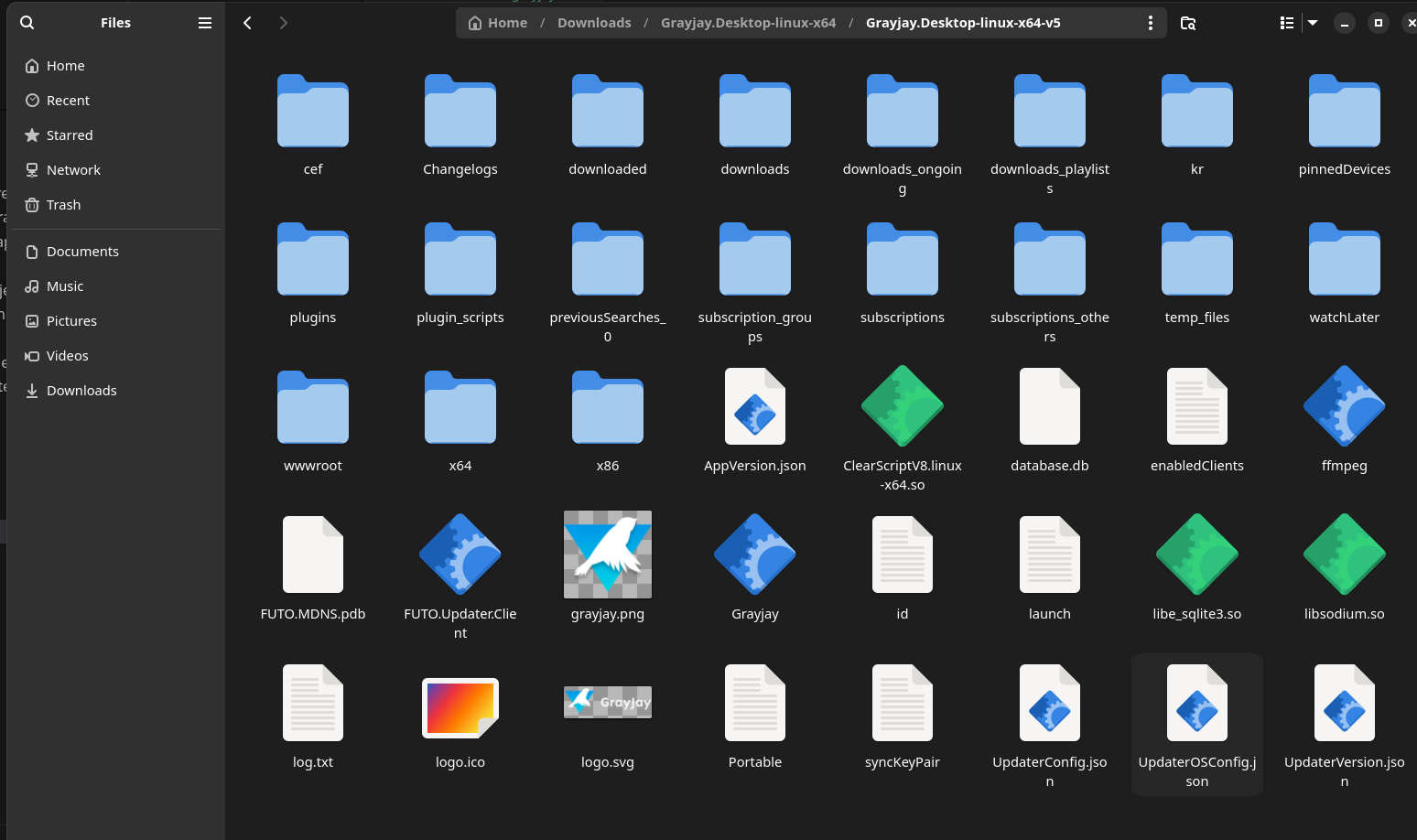
Task: Select the cef folder
Action: click(x=313, y=111)
